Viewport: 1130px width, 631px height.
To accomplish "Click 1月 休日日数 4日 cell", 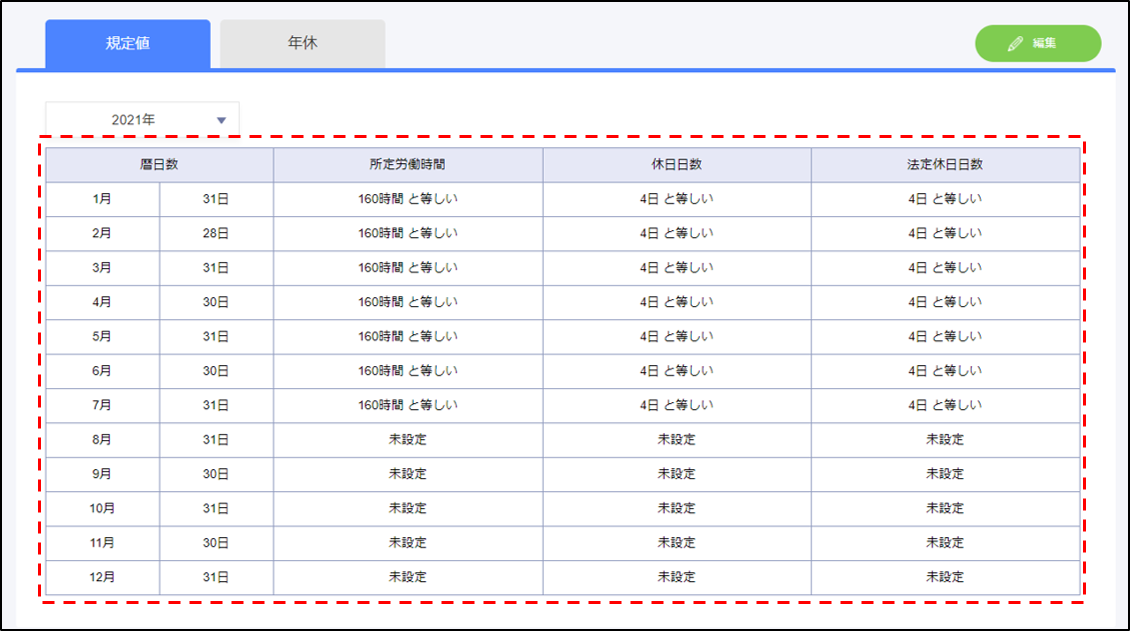I will (x=677, y=200).
